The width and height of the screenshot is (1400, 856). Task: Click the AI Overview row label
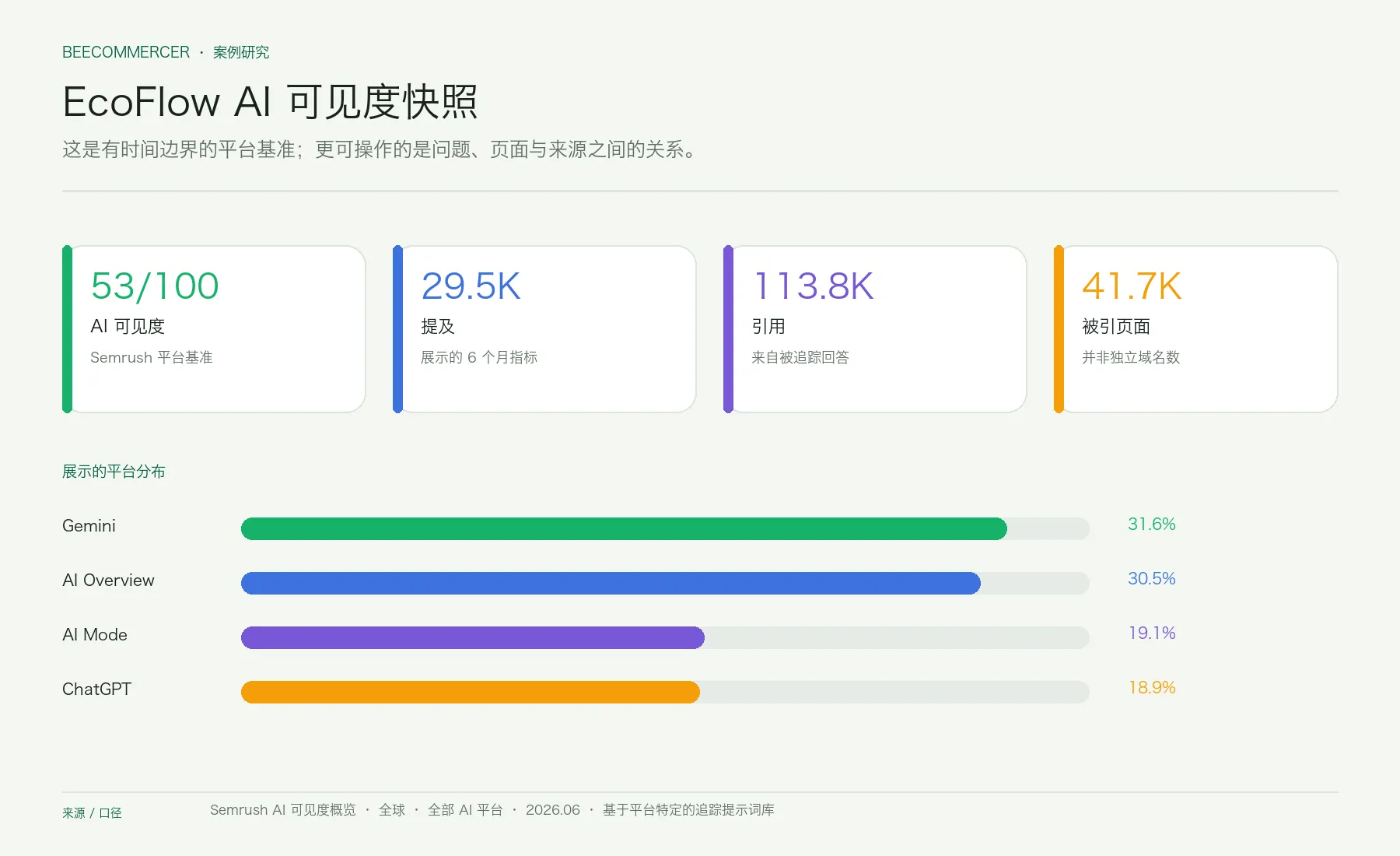[108, 581]
